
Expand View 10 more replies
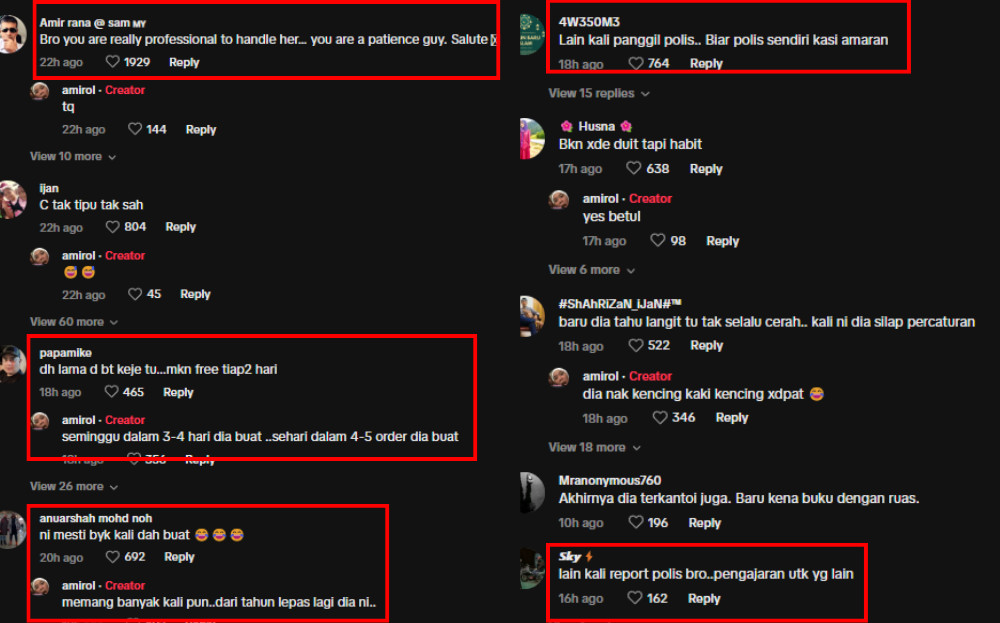tap(73, 156)
